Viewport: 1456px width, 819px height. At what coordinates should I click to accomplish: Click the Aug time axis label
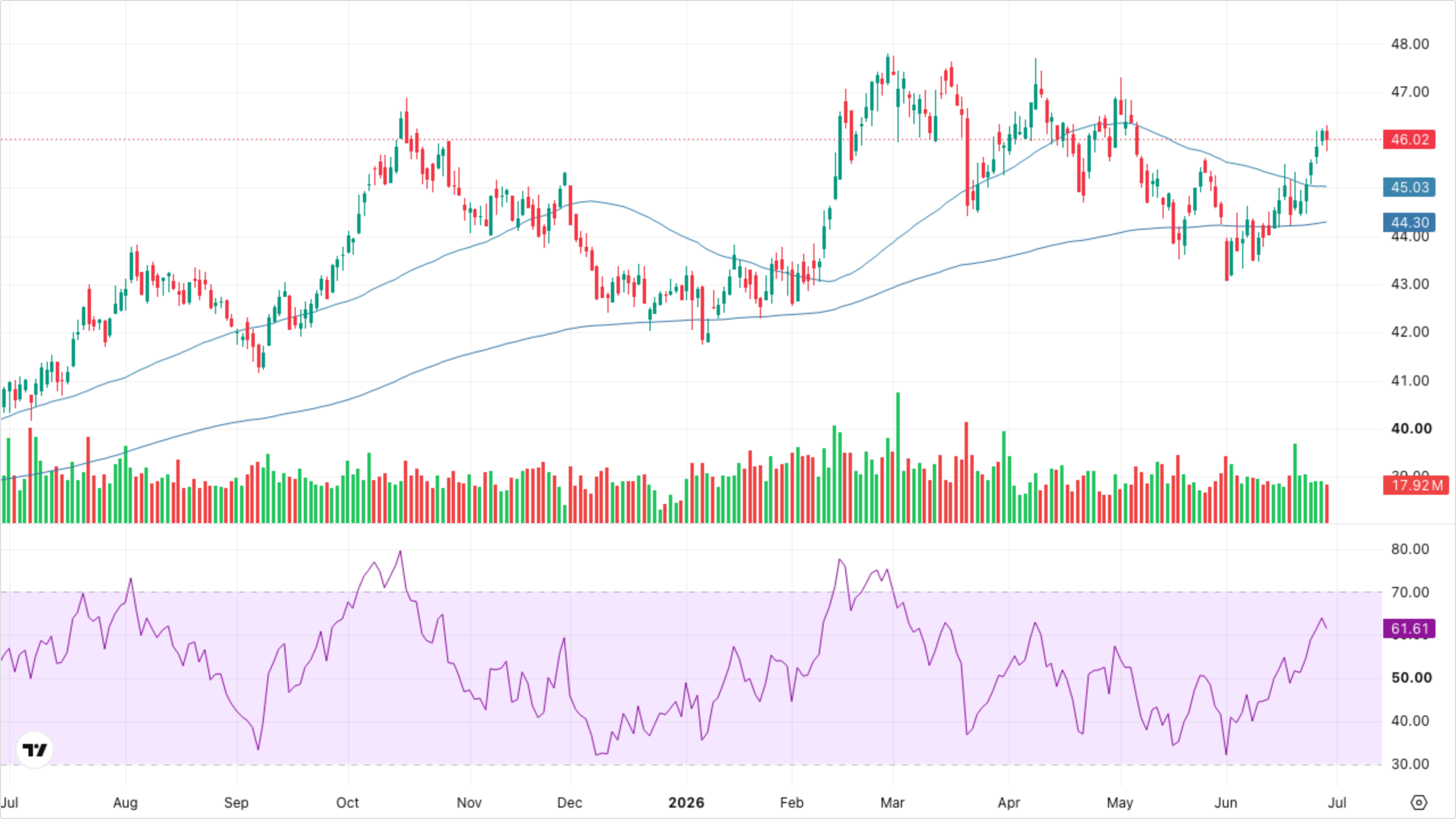click(125, 803)
